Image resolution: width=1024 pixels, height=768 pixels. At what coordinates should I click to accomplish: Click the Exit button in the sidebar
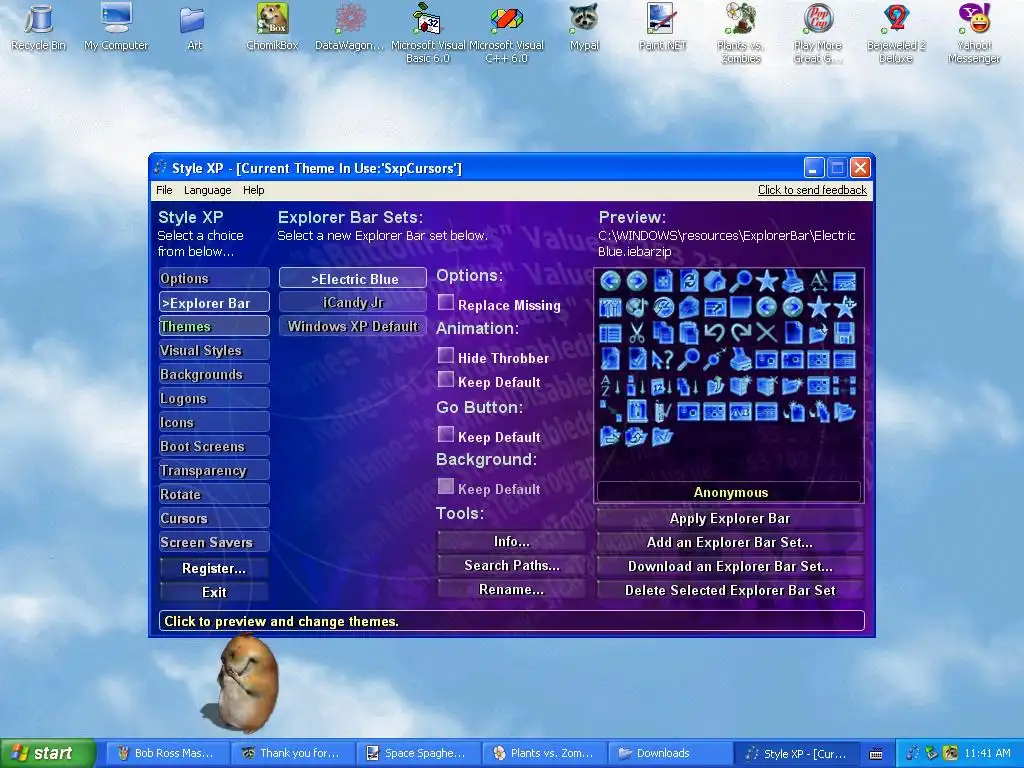tap(214, 592)
